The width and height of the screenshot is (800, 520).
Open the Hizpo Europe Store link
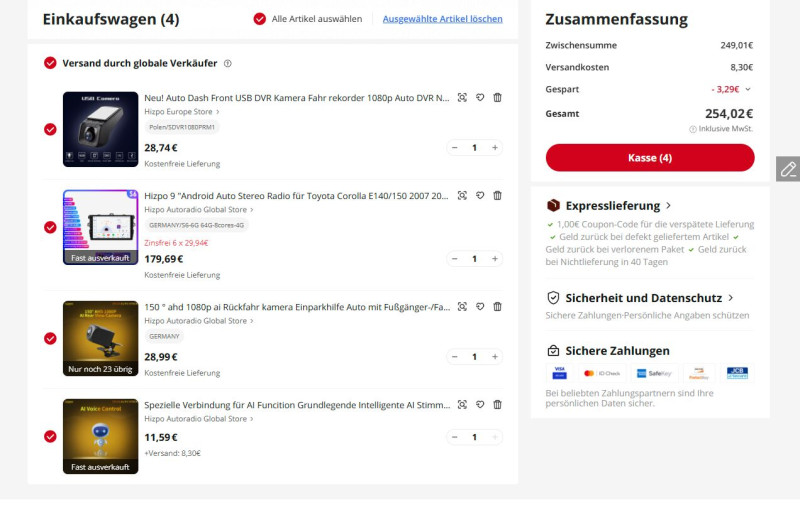[180, 112]
